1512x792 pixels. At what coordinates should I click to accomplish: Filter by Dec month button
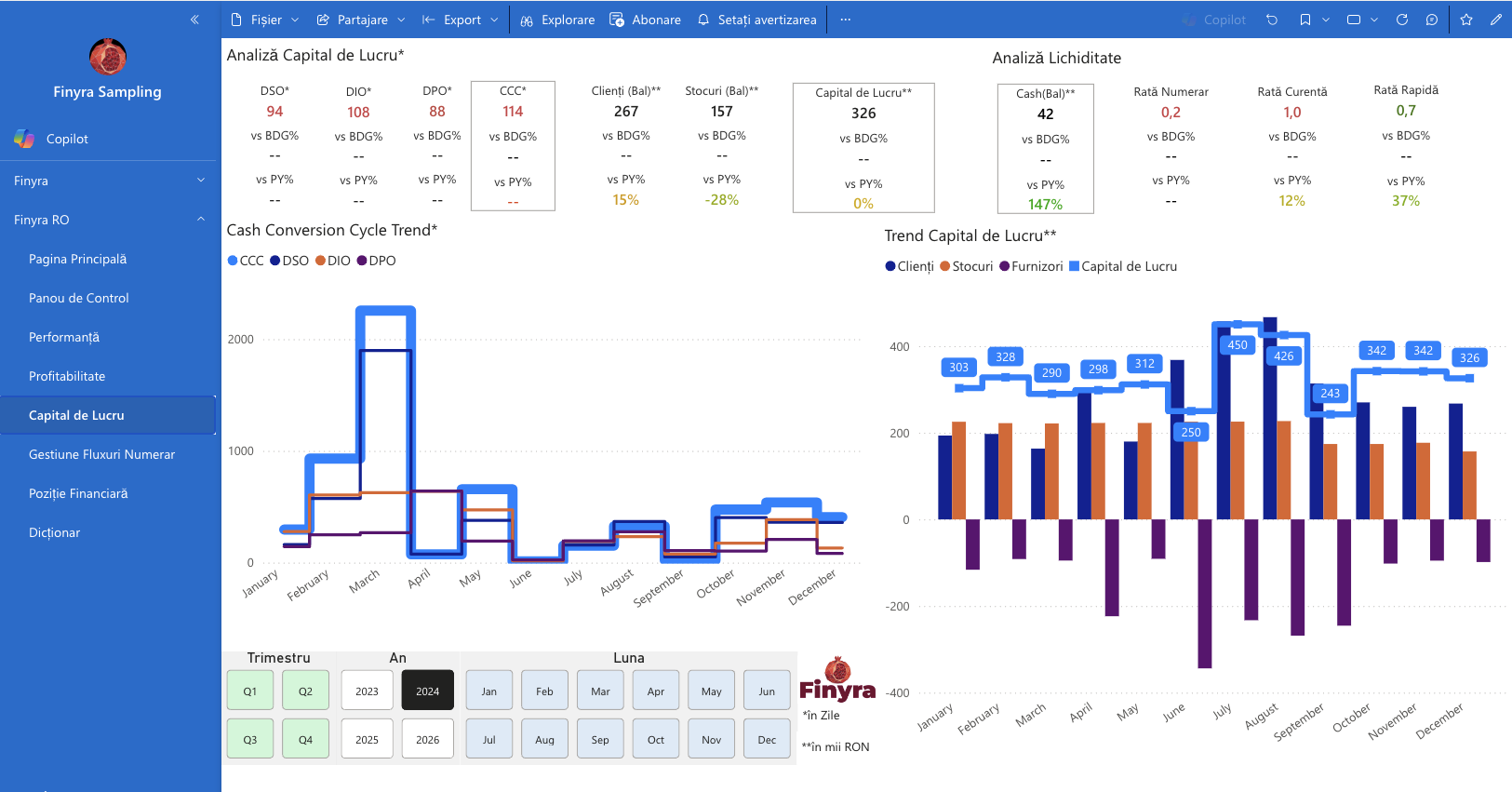click(x=767, y=739)
